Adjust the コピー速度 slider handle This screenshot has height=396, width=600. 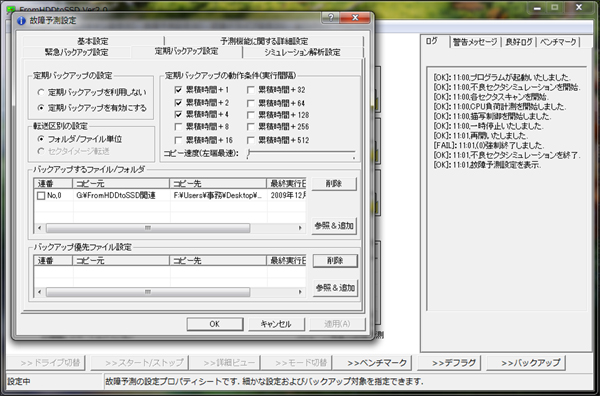(x=248, y=153)
